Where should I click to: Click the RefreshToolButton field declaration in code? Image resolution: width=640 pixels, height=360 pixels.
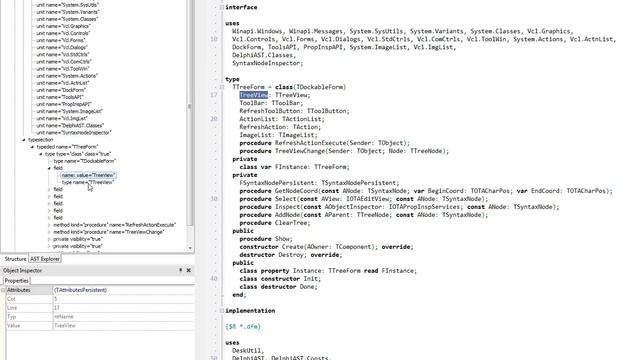click(294, 111)
